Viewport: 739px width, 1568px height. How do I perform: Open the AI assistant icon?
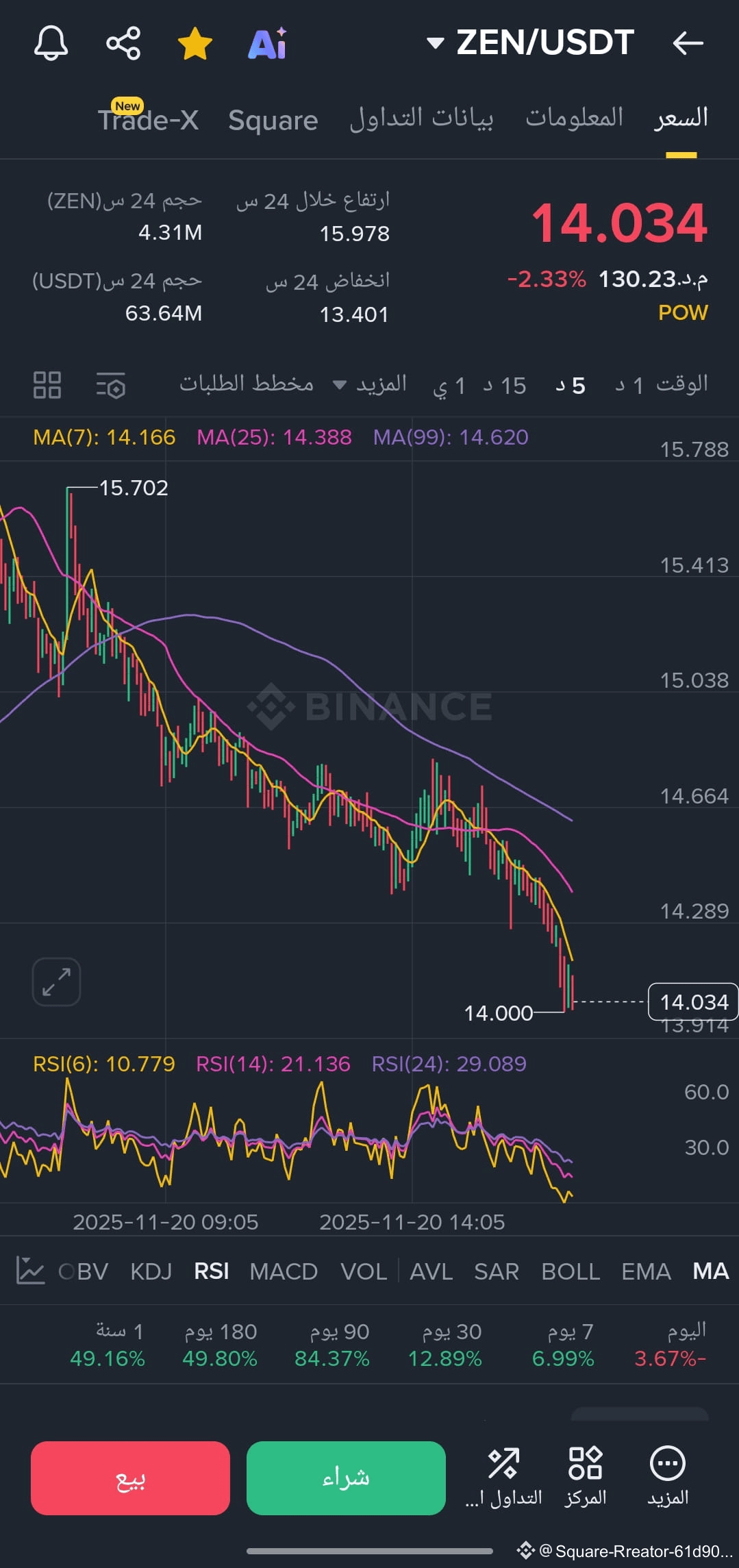tap(268, 43)
